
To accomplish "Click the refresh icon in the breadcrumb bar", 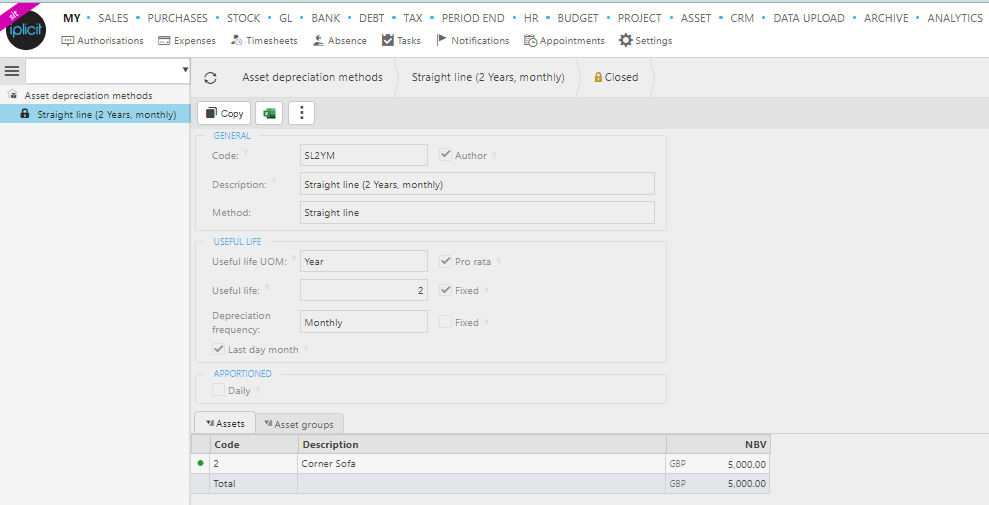I will click(211, 78).
